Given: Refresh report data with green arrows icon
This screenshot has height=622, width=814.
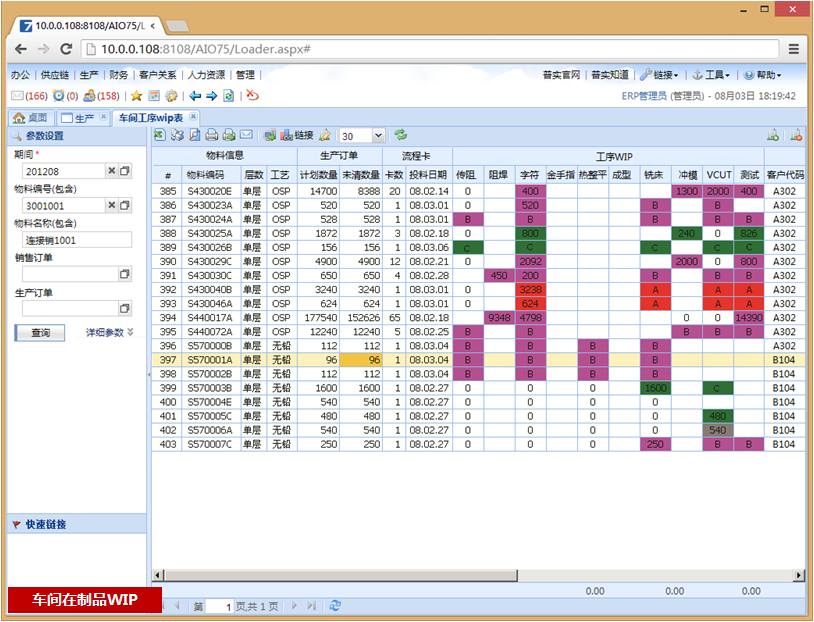Looking at the screenshot, I should 400,135.
